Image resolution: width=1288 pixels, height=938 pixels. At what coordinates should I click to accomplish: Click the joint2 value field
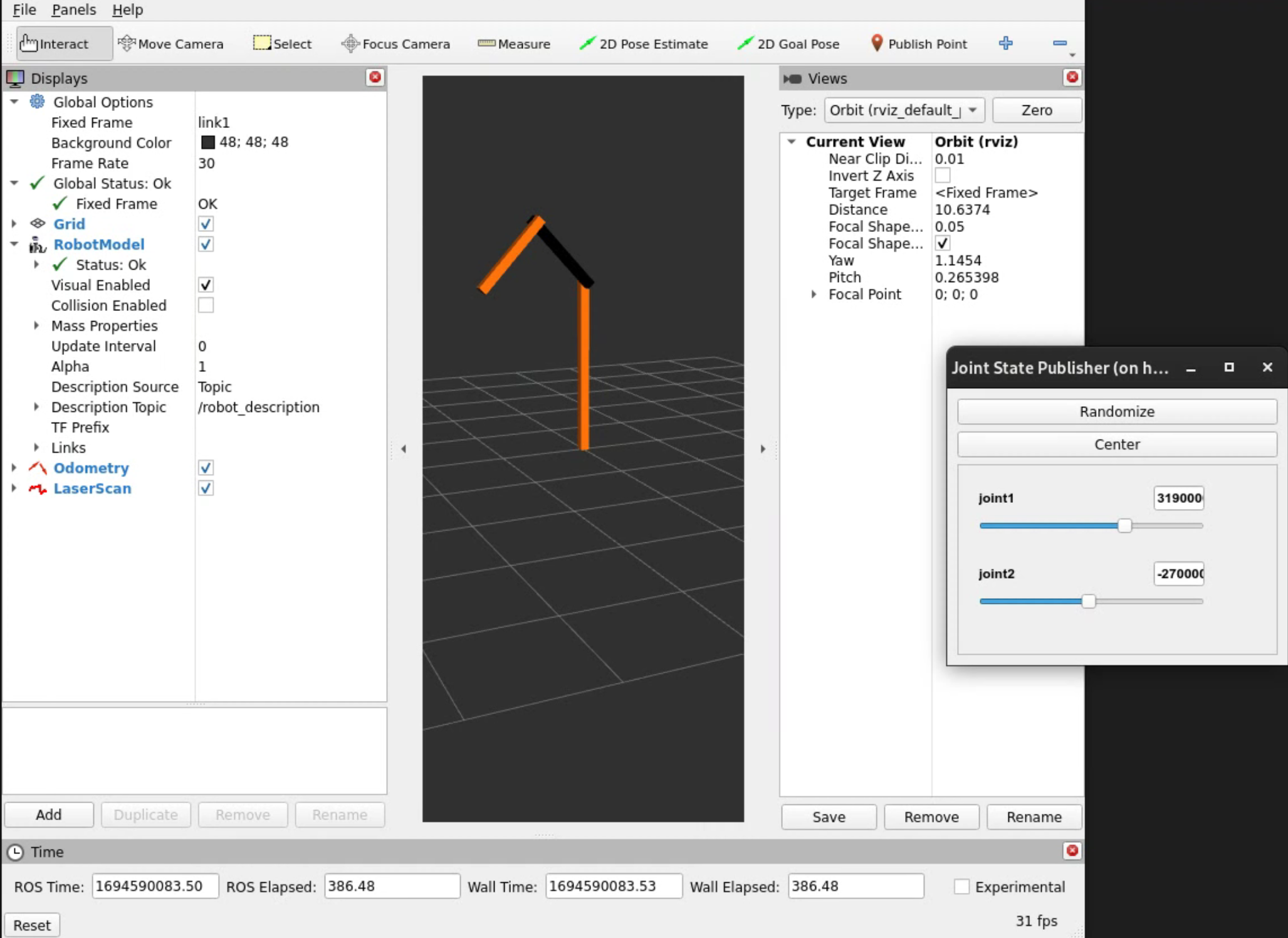(1178, 574)
